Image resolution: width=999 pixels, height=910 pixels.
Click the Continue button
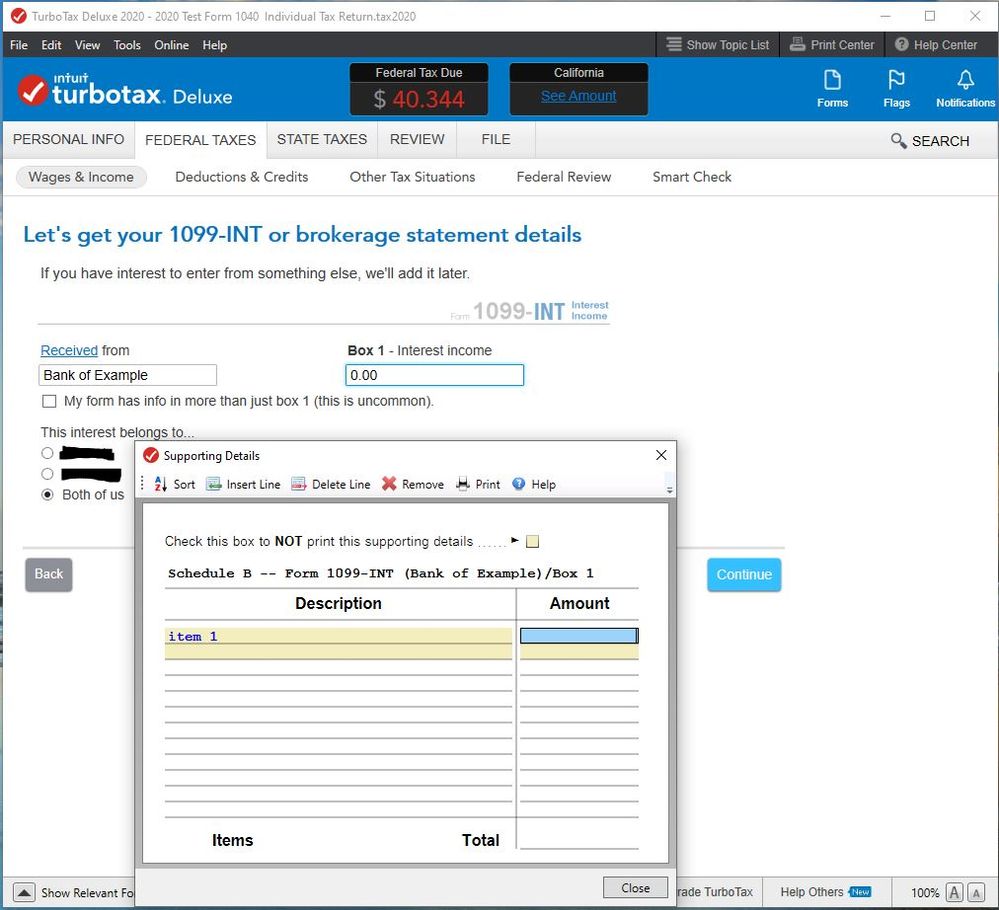(744, 575)
